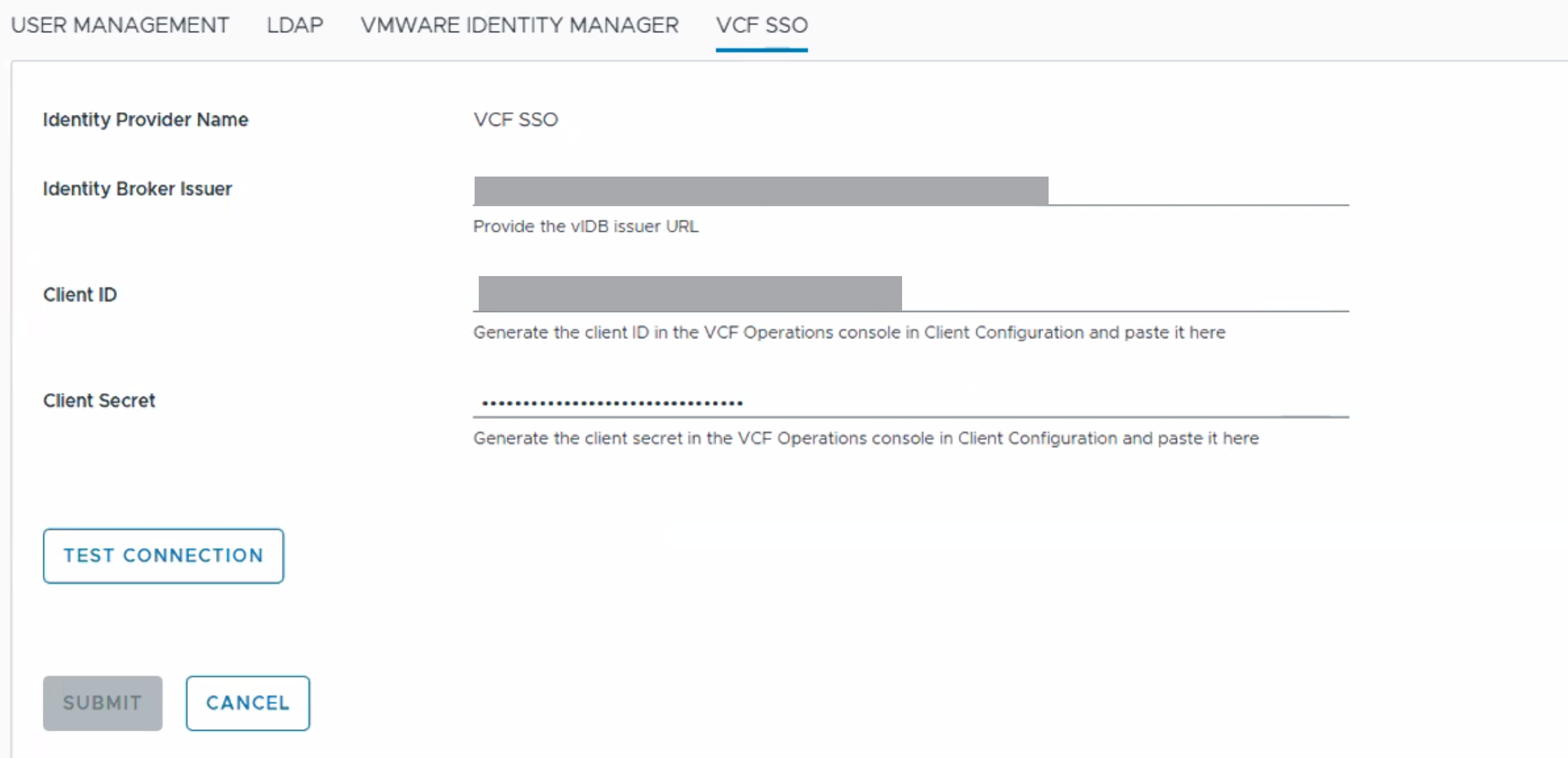Click the VCF SSO provider name value
Viewport: 1568px width, 758px height.
[x=515, y=120]
